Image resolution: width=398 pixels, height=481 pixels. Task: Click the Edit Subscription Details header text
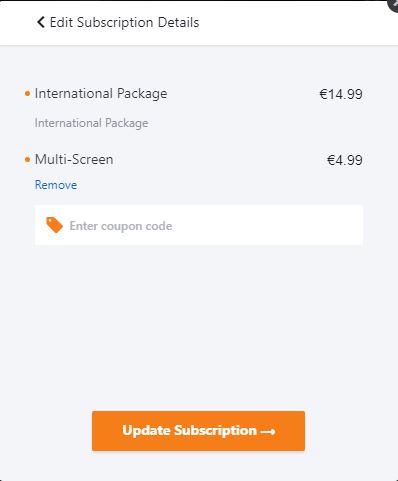124,23
